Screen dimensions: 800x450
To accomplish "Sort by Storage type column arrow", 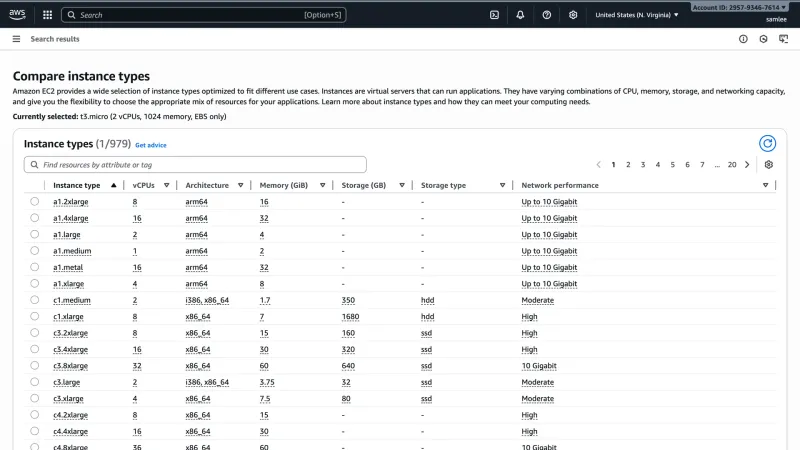I will click(503, 185).
